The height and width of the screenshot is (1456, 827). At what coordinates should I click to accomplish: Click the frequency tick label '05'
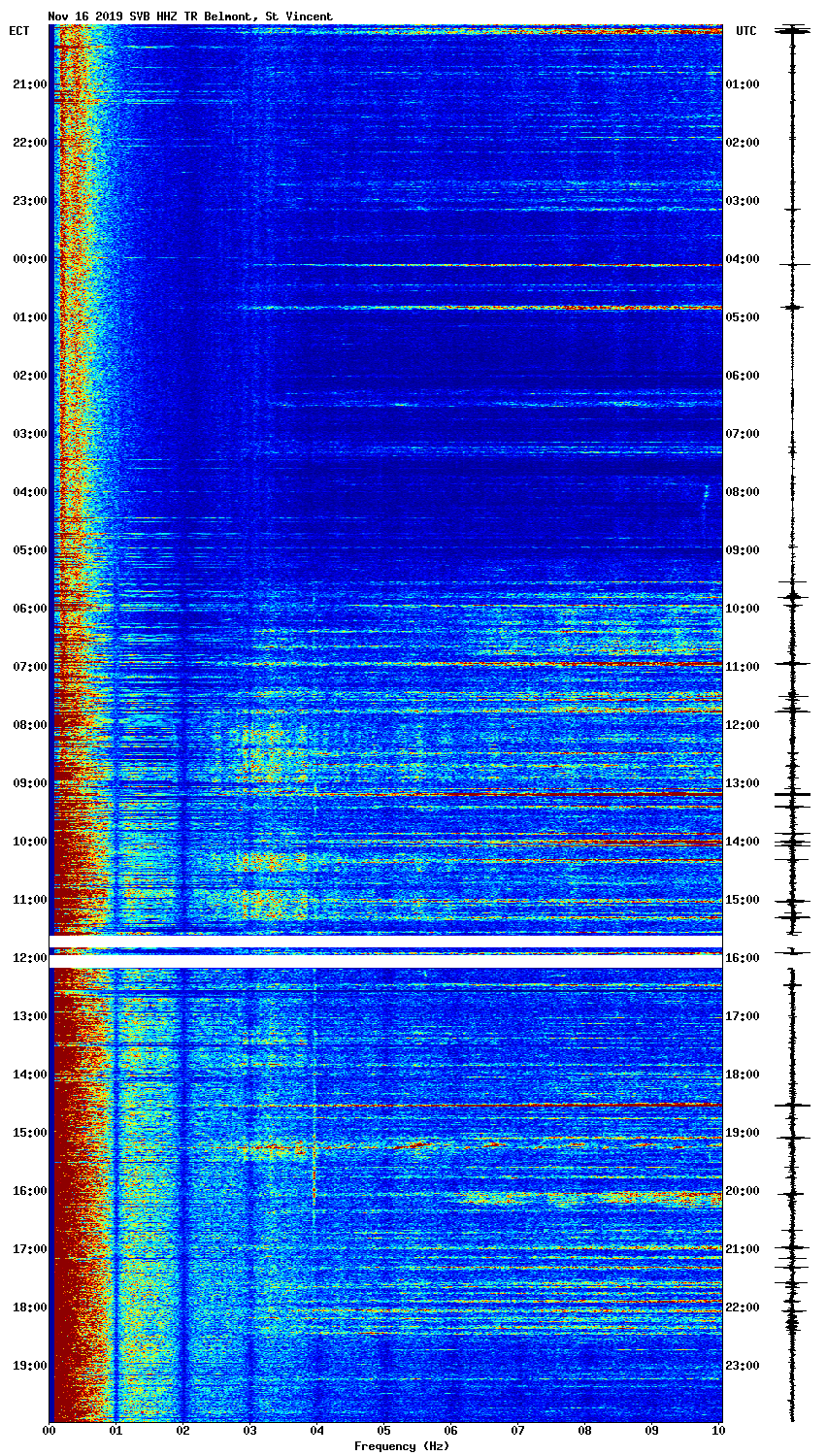[x=384, y=1431]
